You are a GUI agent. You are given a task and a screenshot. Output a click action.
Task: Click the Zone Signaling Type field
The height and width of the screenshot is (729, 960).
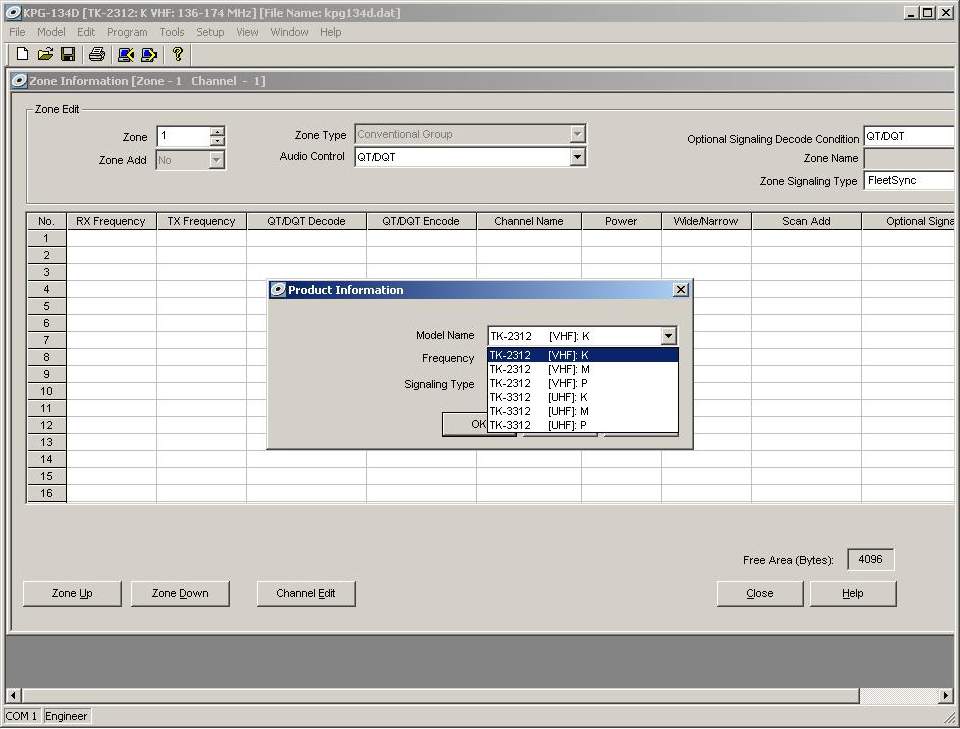pyautogui.click(x=910, y=181)
